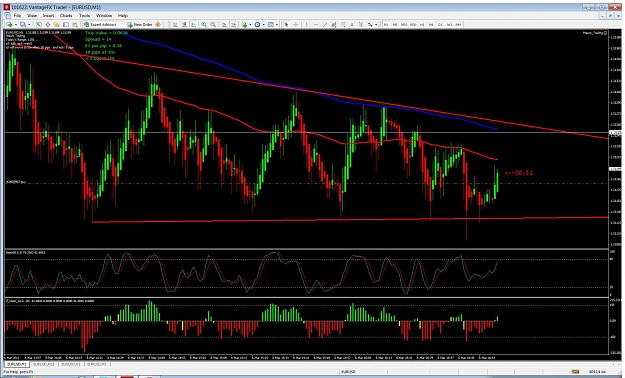Minimize the inner chart window
Viewport: 625px width, 378px height.
click(603, 16)
